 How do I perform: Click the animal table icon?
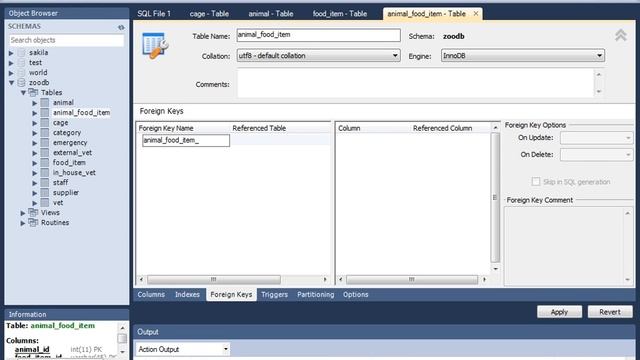click(45, 103)
